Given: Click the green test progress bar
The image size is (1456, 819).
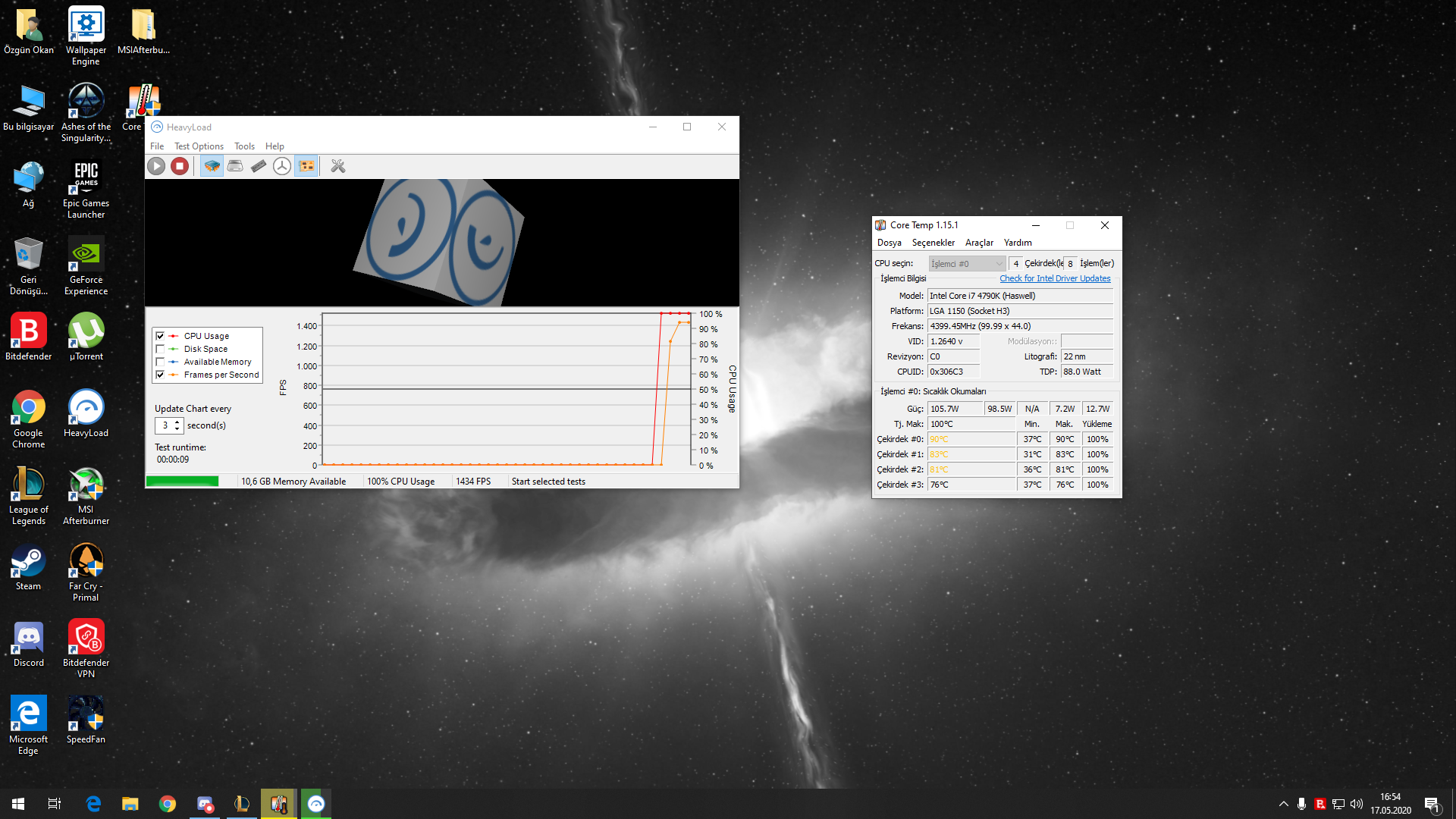Looking at the screenshot, I should coord(182,482).
